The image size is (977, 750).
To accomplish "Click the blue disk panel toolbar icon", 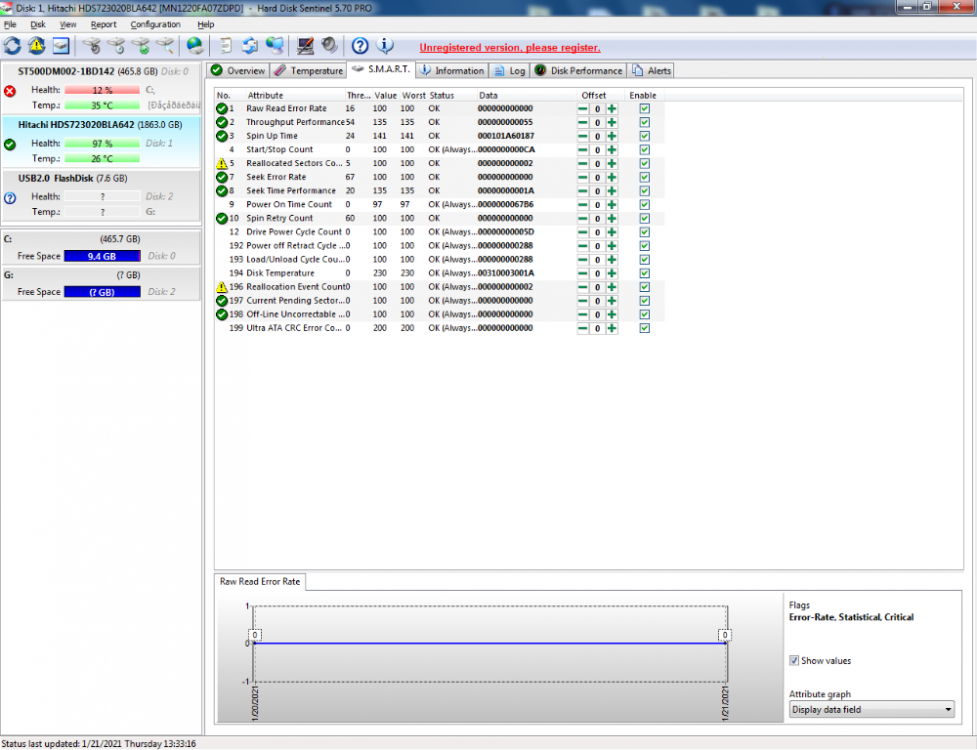I will pyautogui.click(x=61, y=45).
